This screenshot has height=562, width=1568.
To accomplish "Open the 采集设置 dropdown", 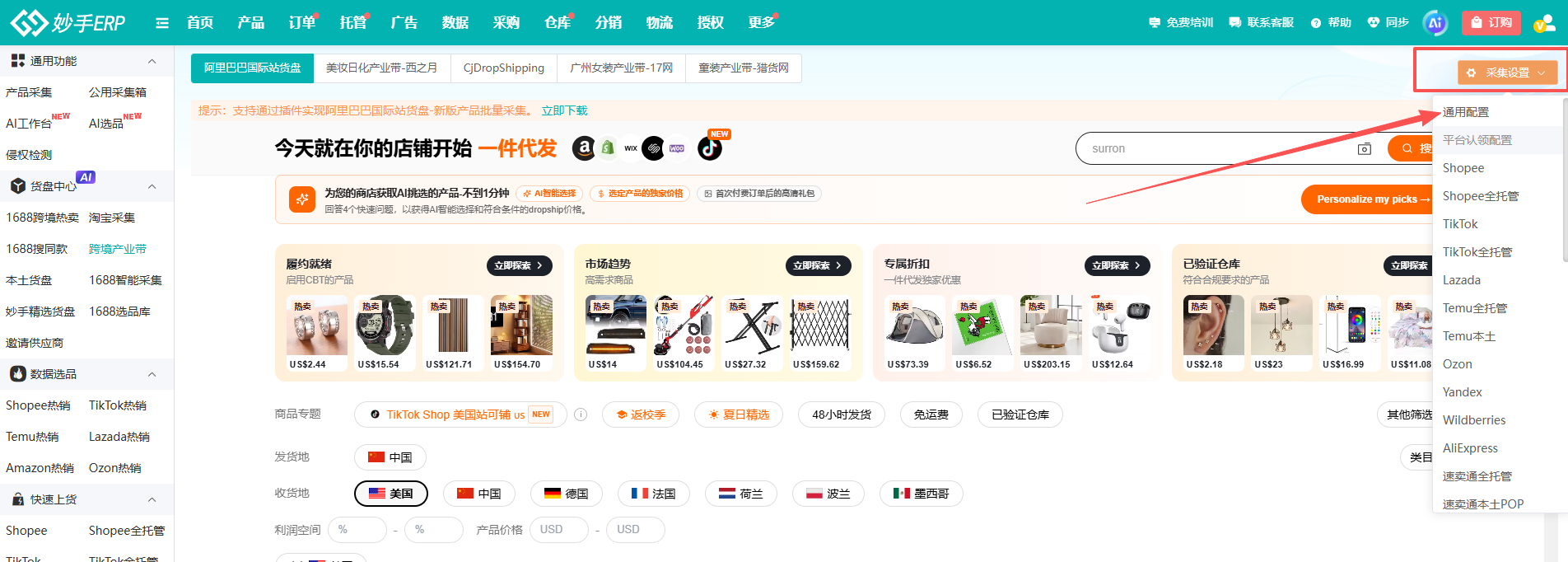I will 1507,73.
